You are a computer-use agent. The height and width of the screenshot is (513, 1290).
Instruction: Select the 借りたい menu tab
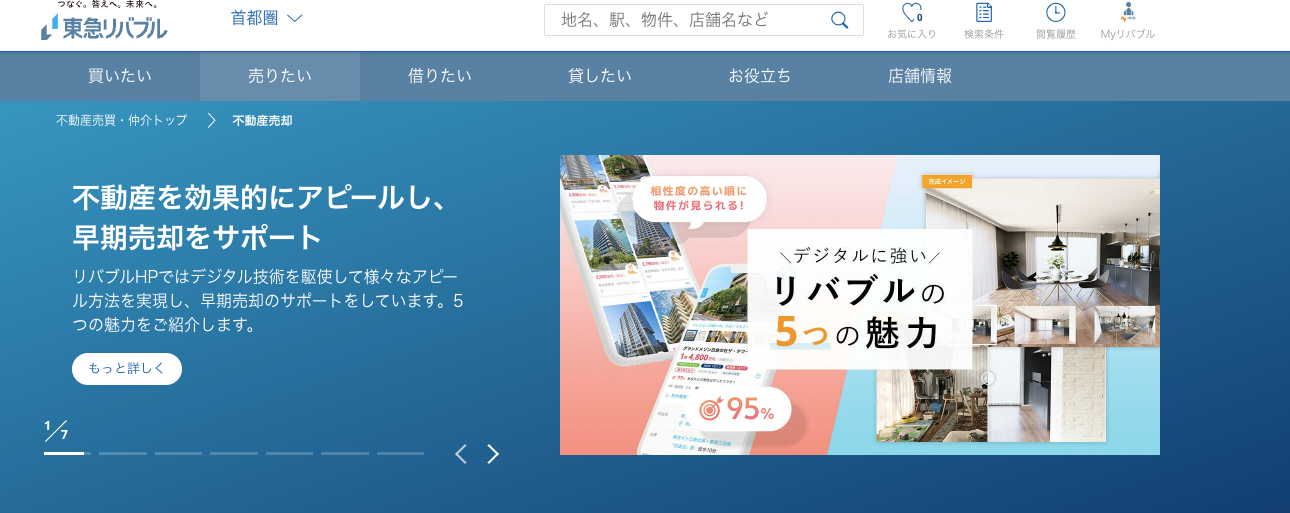[x=440, y=76]
